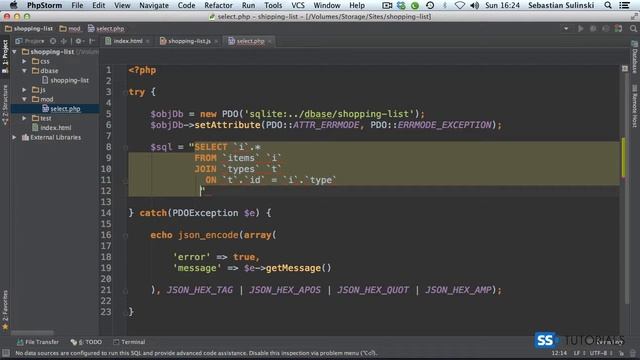640x360 pixels.
Task: Collapse the dbase folder
Action: tap(24, 71)
